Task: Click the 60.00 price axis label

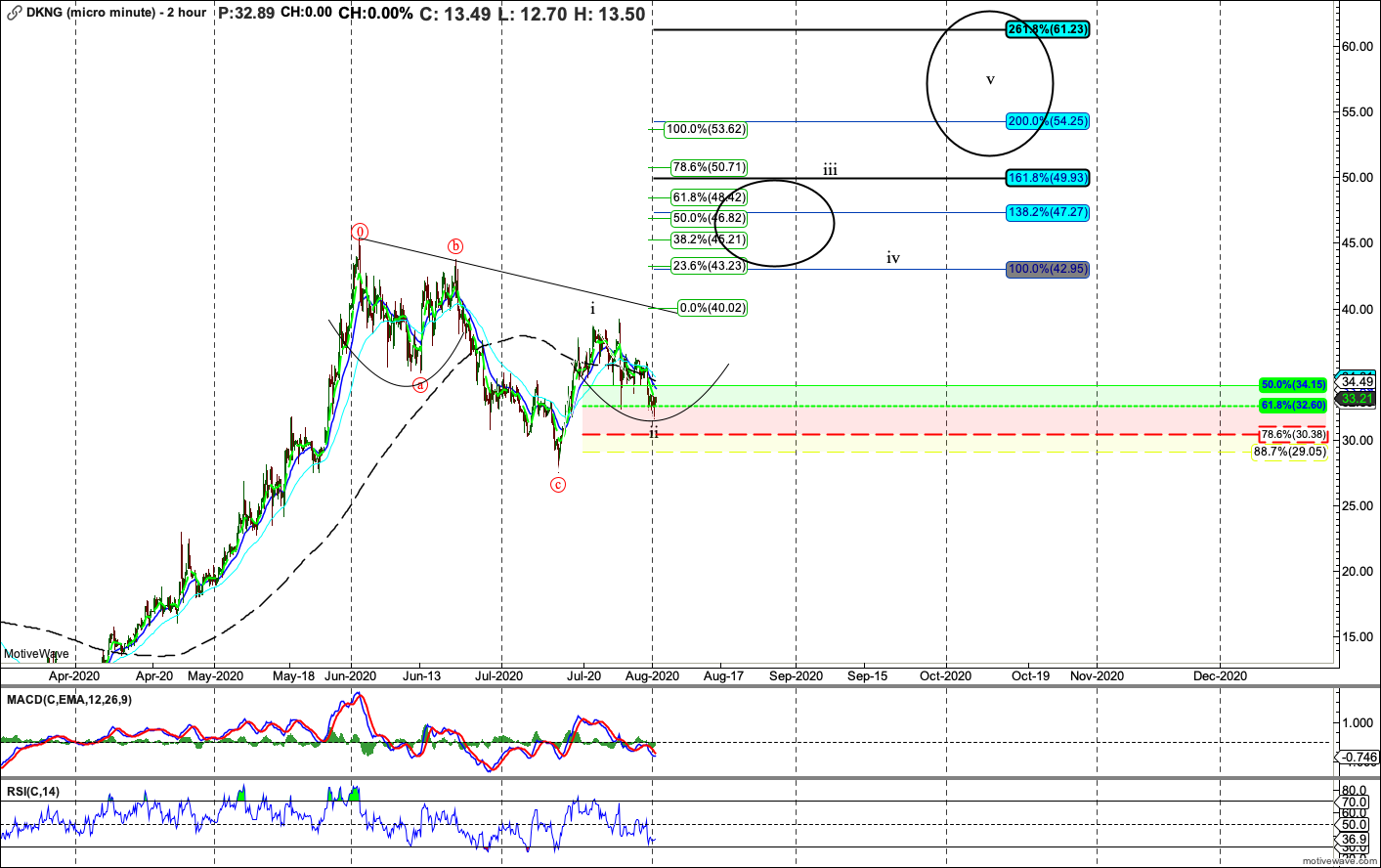Action: coord(1357,46)
